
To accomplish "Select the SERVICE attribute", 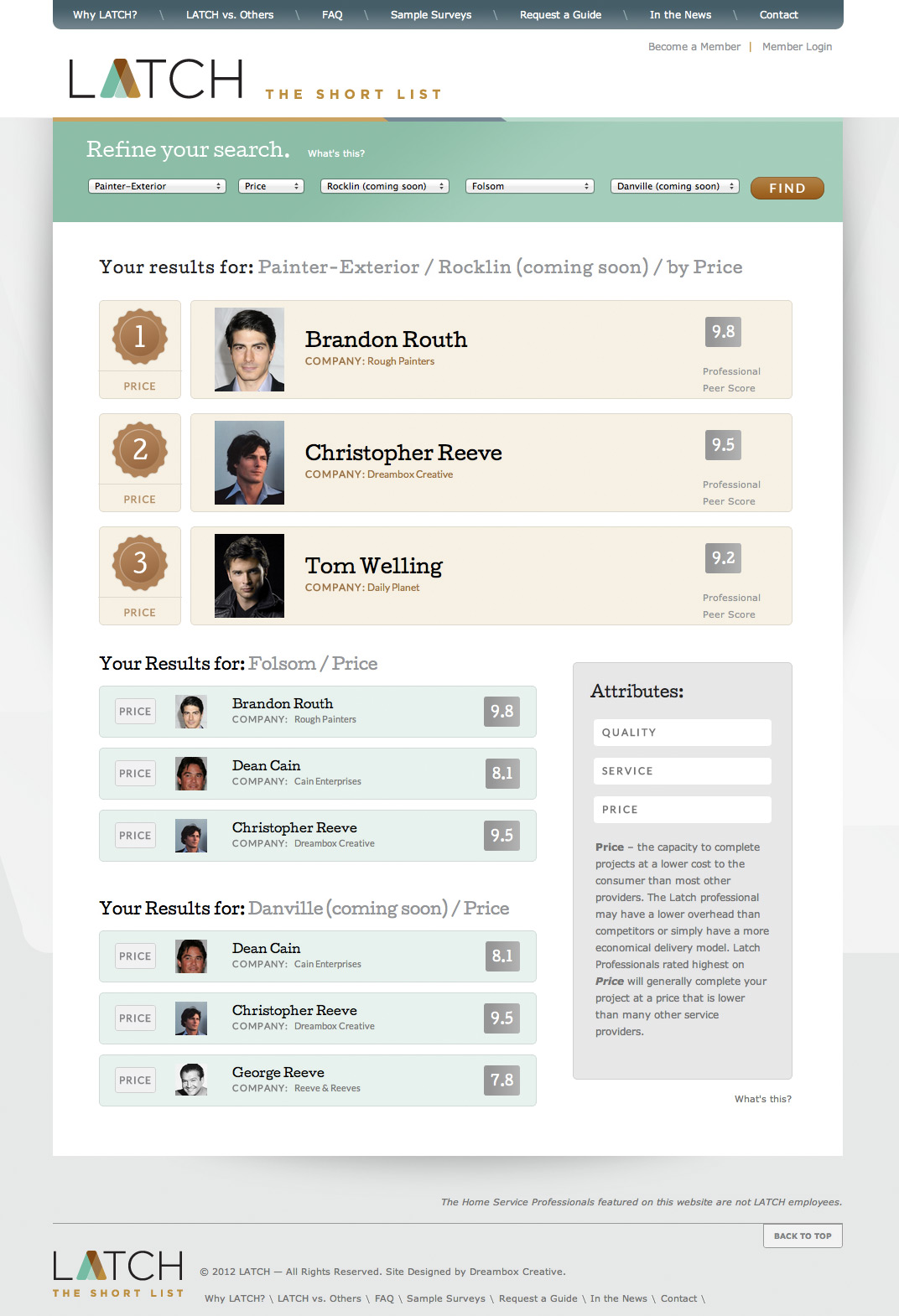I will 683,771.
